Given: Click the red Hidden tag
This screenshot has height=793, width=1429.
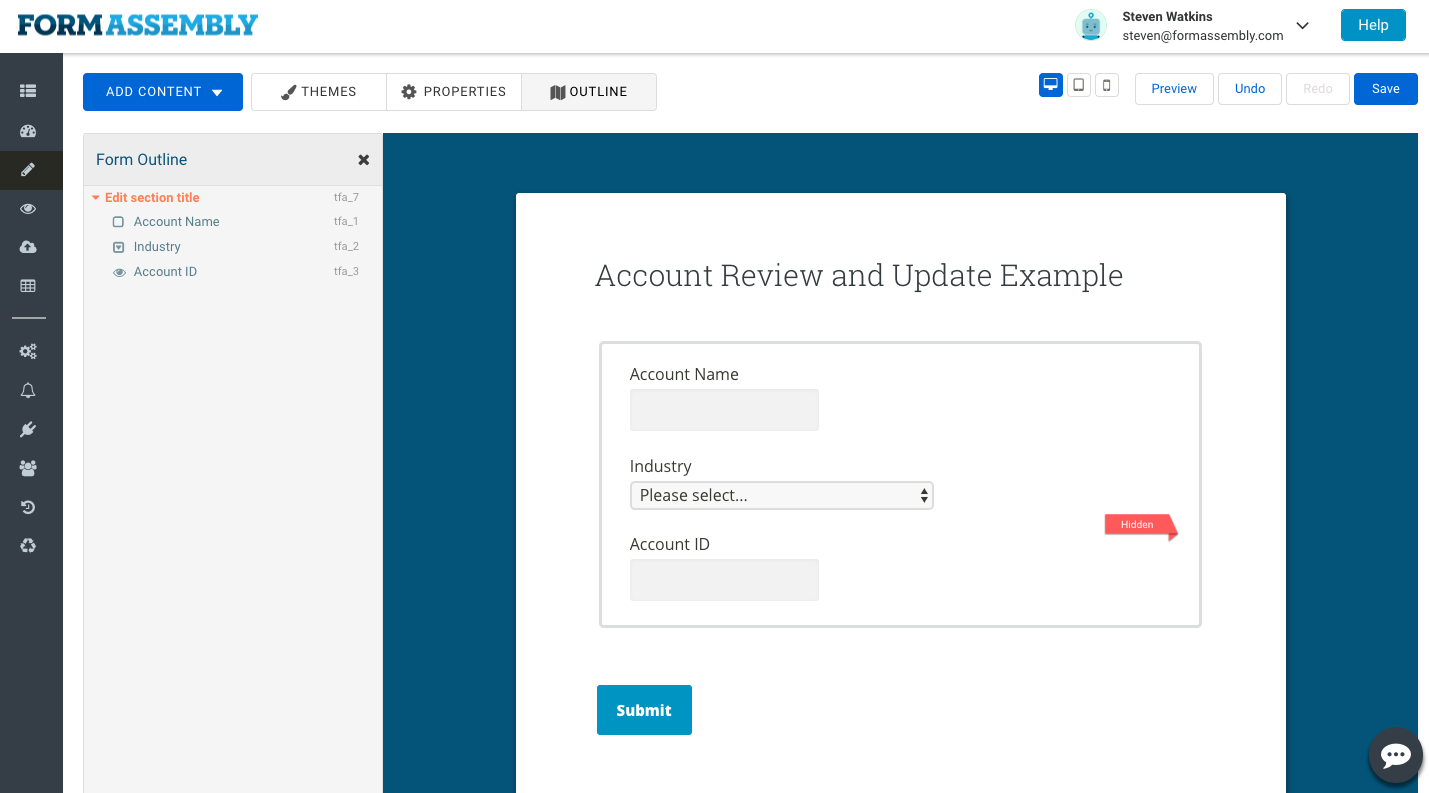Looking at the screenshot, I should [x=1141, y=526].
